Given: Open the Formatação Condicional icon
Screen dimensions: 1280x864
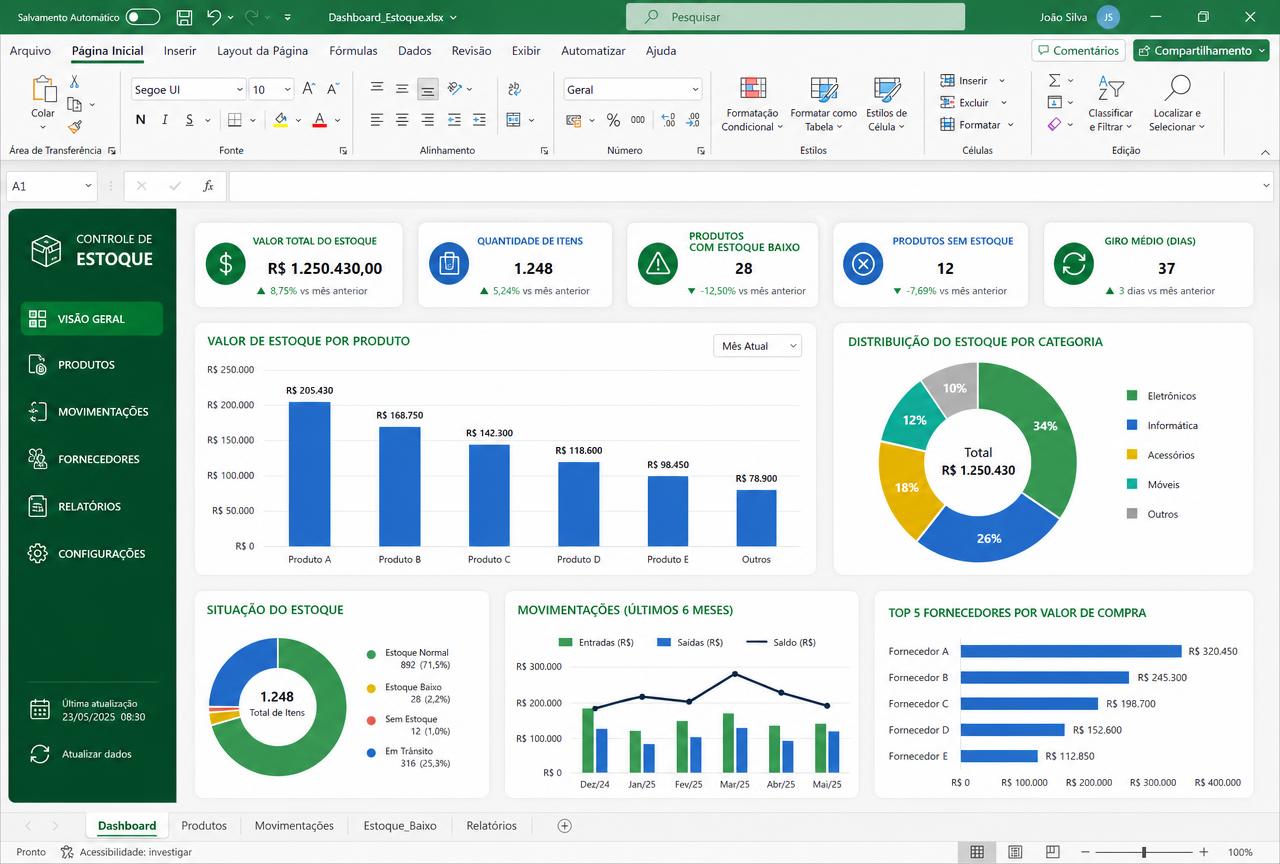Looking at the screenshot, I should coord(753,90).
